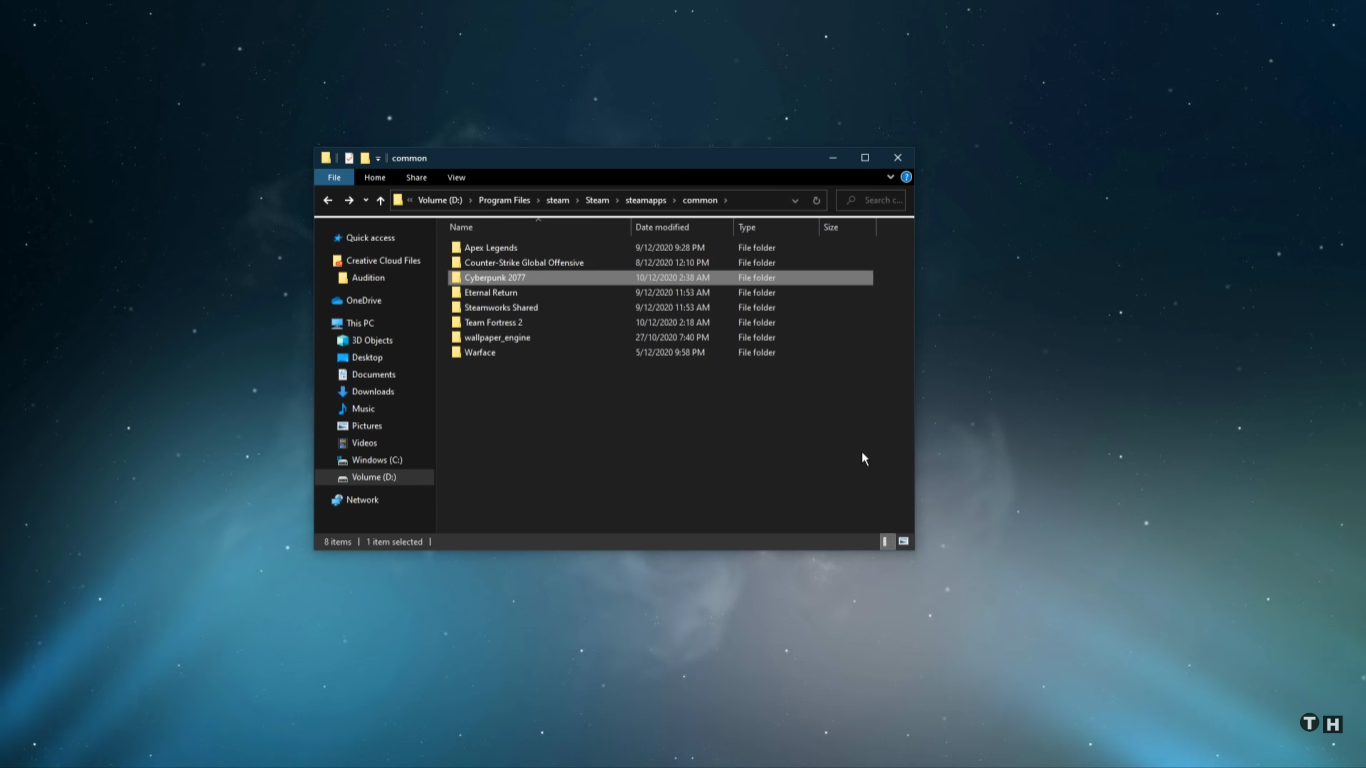Select Creative Cloud Files in navigation pane
This screenshot has height=768, width=1366.
point(383,261)
